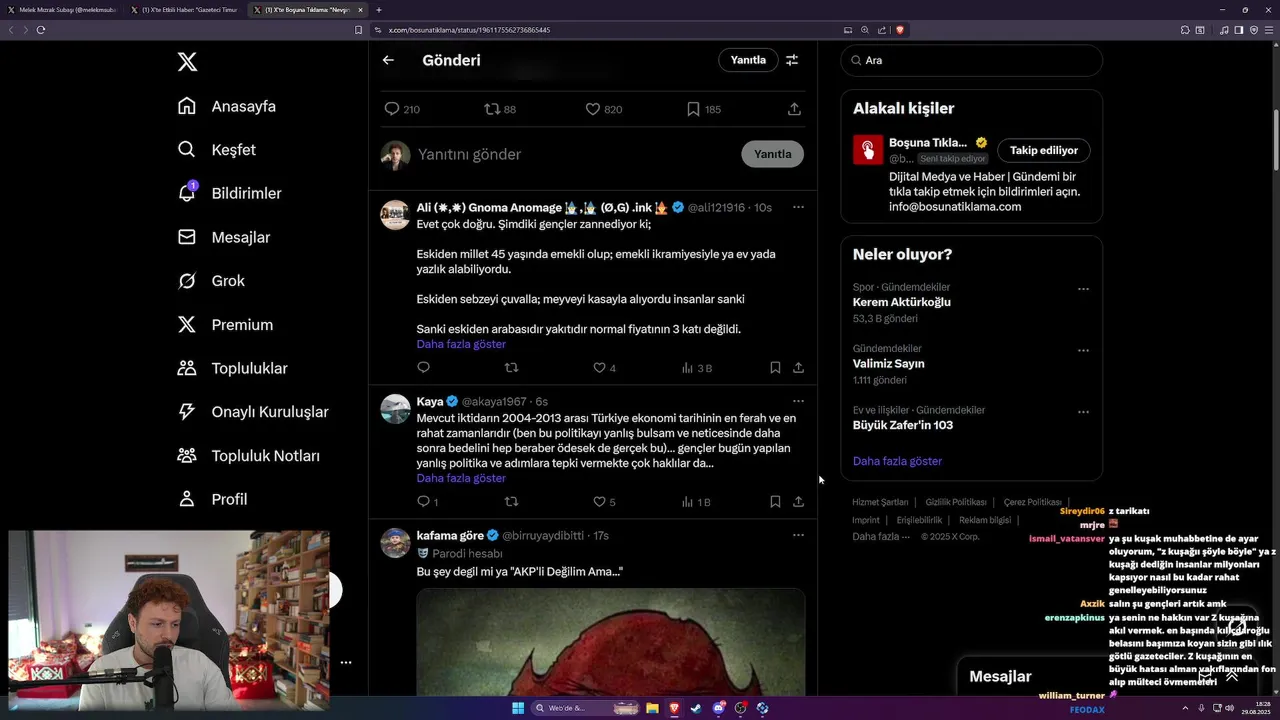Click the grey Yanıtla submit button

772,154
